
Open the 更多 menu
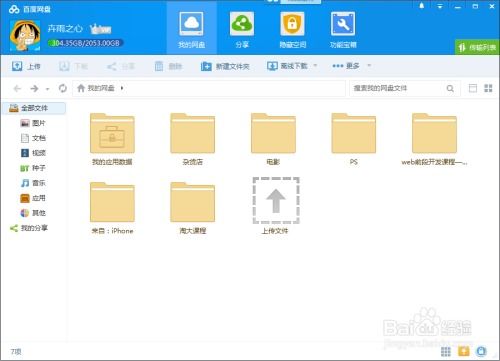pyautogui.click(x=346, y=66)
